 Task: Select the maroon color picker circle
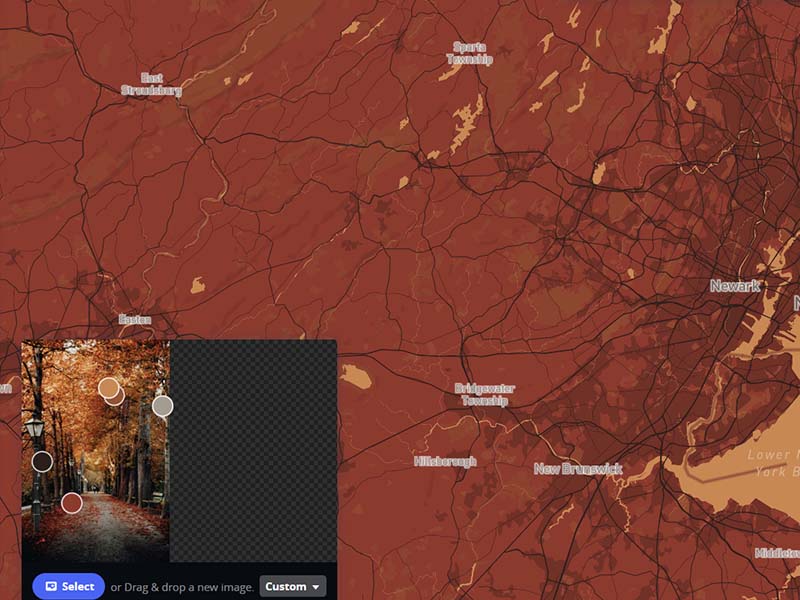coord(71,502)
